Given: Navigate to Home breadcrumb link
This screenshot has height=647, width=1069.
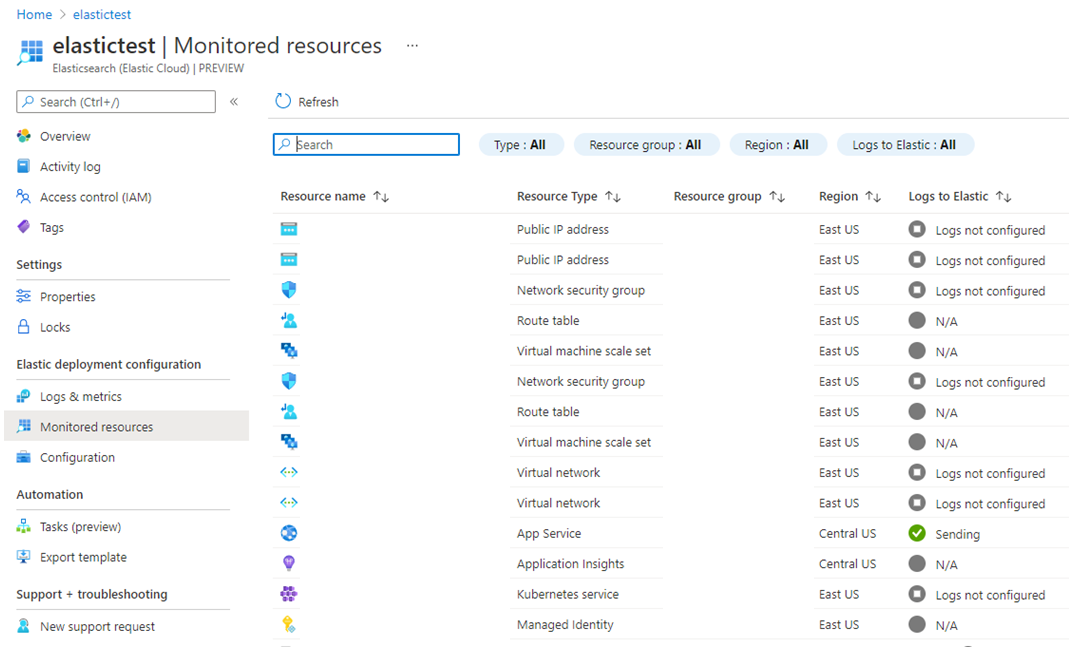Looking at the screenshot, I should [34, 14].
